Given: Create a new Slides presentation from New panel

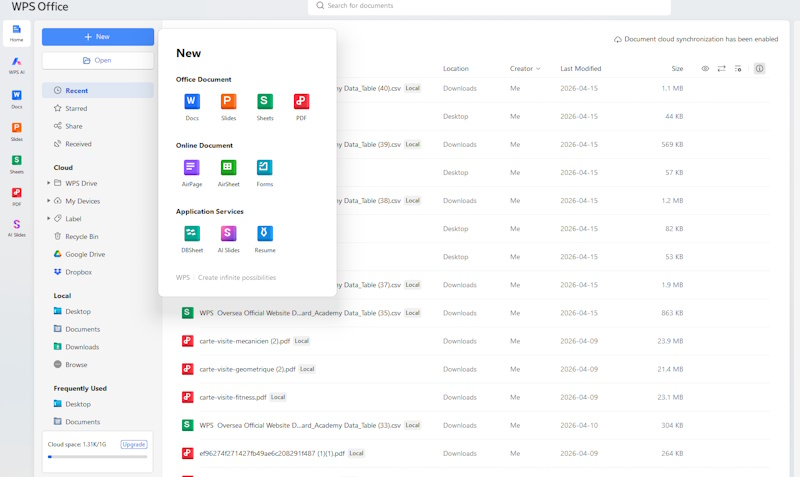Looking at the screenshot, I should click(x=228, y=107).
